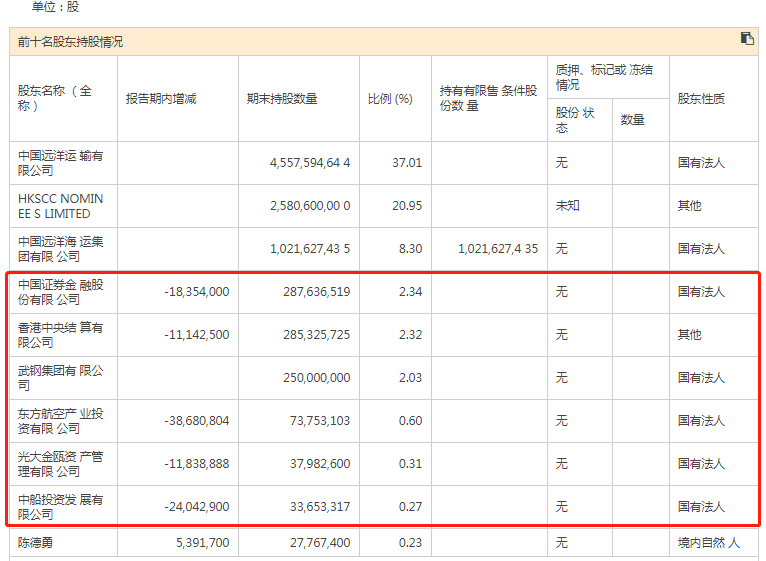The width and height of the screenshot is (766, 561).
Task: Select shareholder 中国证券金融股份有限公司
Action: (x=61, y=292)
